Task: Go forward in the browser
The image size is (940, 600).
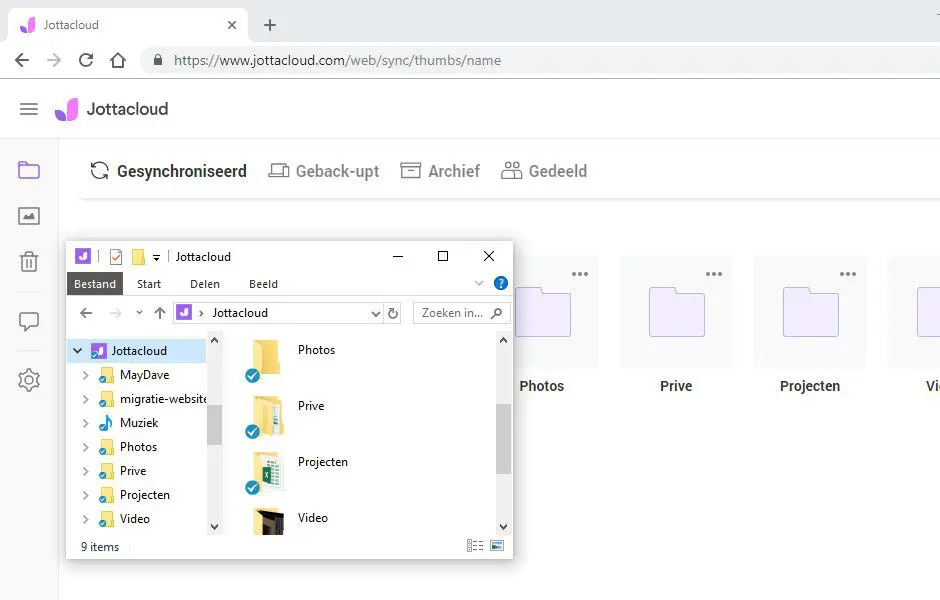Action: [54, 60]
